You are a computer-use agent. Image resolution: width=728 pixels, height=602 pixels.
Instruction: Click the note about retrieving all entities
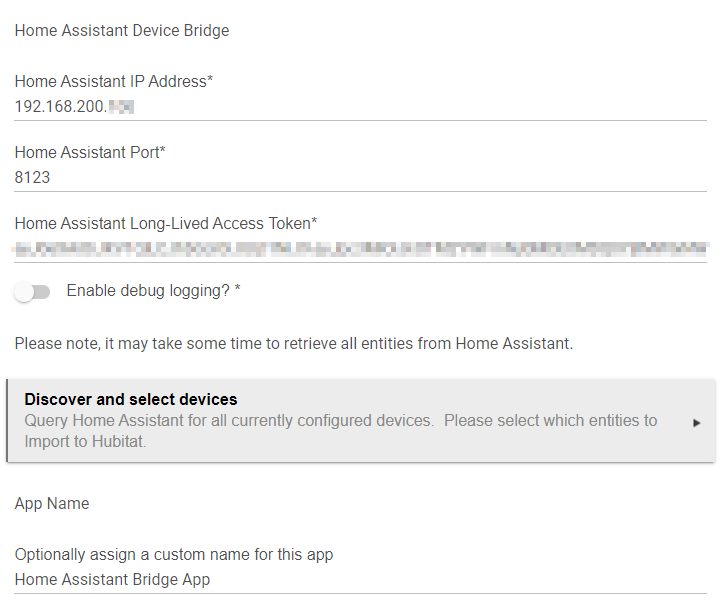tap(294, 344)
